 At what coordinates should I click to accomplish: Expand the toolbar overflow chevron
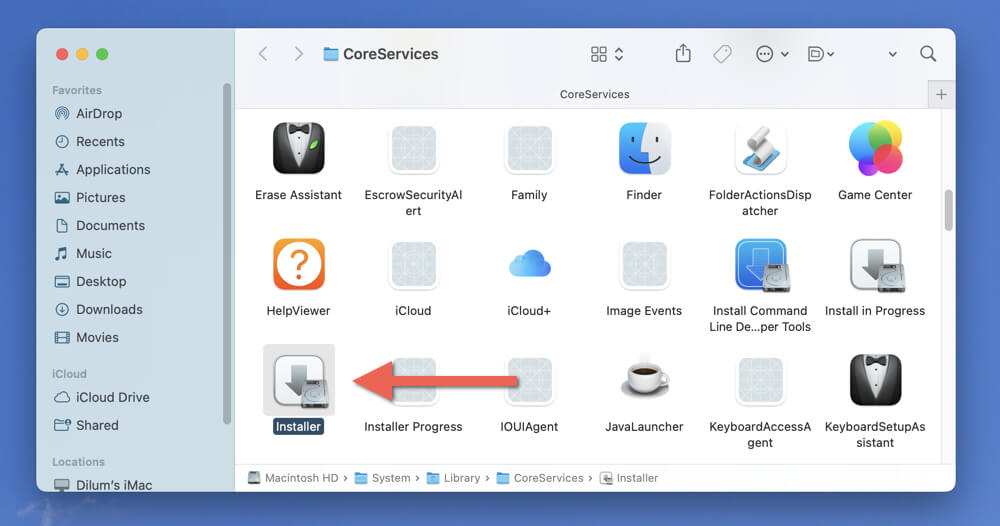point(893,54)
